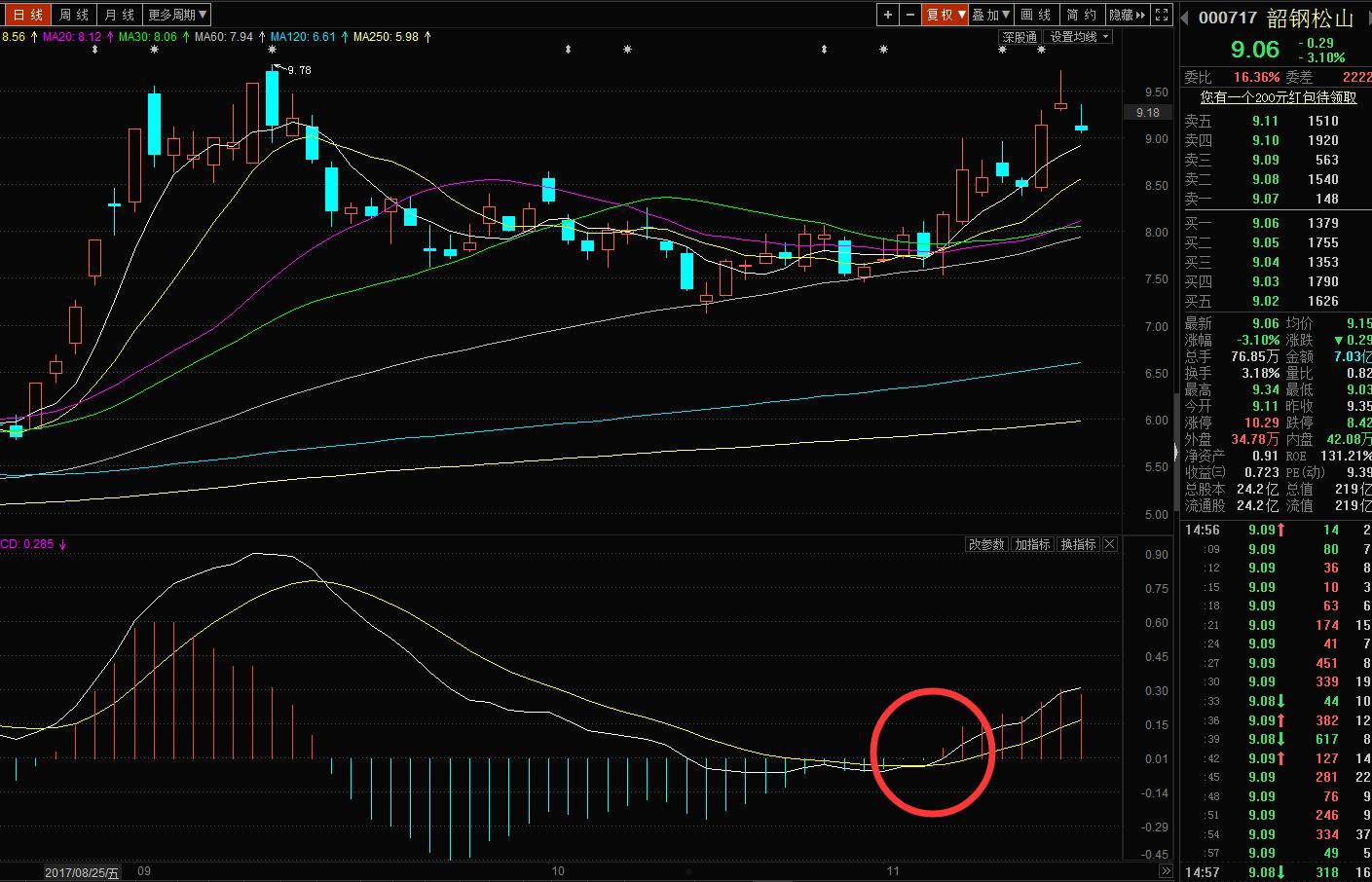Expand the side panel splitter arrow
Viewport: 1372px width, 882px height.
(1176, 451)
